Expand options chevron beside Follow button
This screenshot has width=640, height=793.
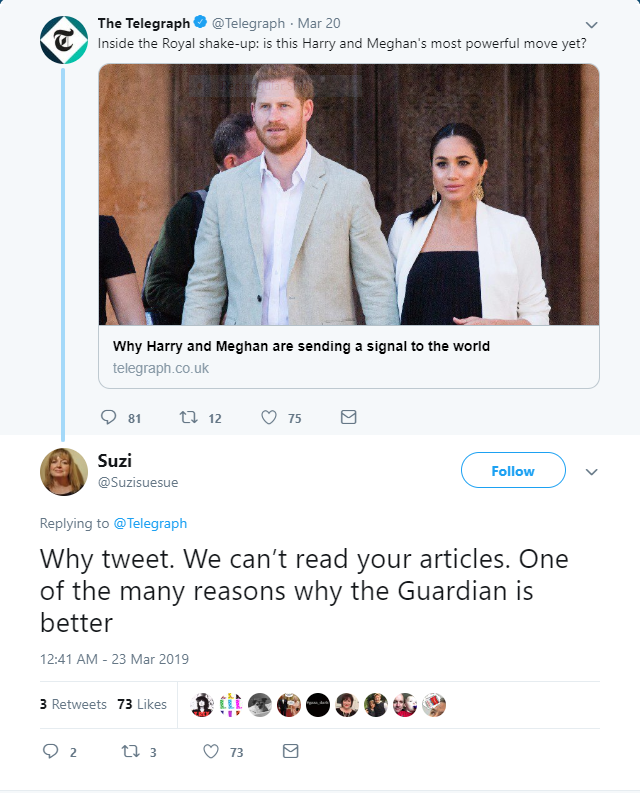pos(591,472)
